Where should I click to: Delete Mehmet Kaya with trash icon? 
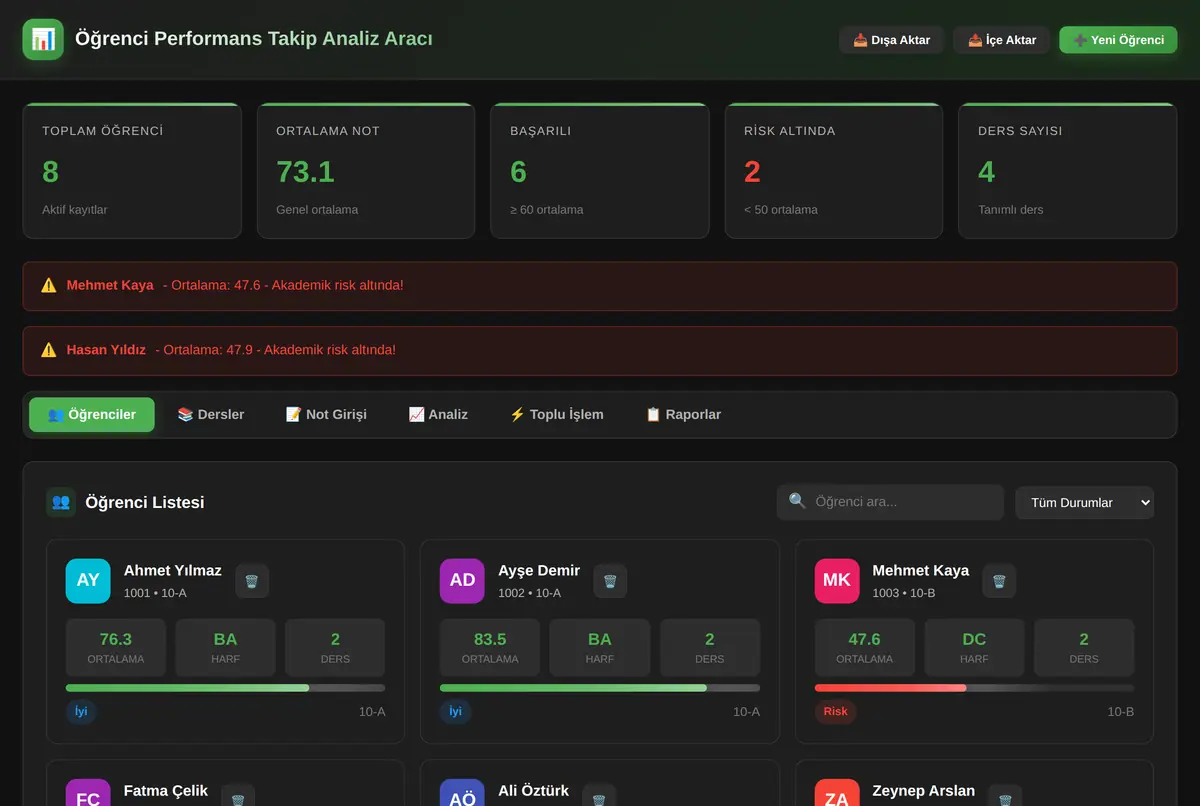point(999,581)
